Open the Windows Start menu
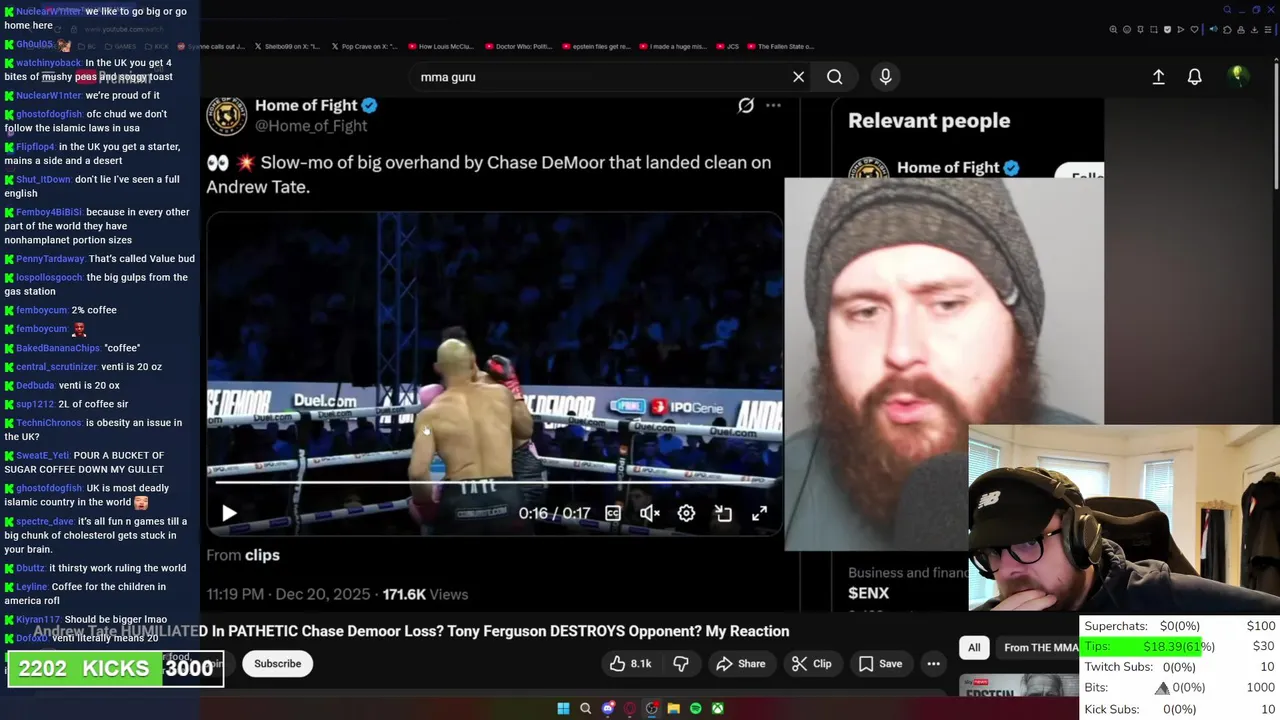Screen dimensions: 1280x720 [563, 708]
